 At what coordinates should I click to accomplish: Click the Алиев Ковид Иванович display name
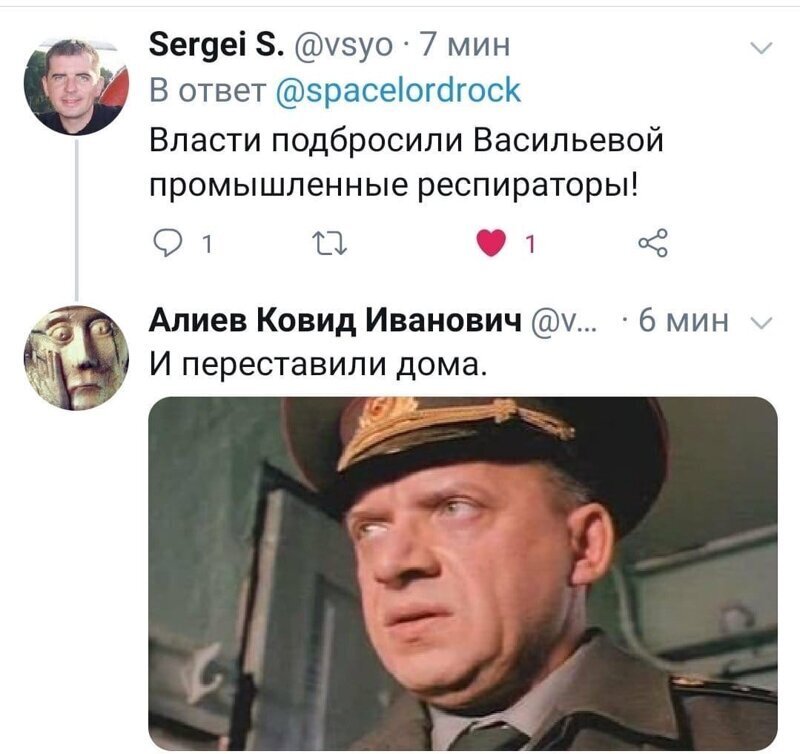point(335,321)
